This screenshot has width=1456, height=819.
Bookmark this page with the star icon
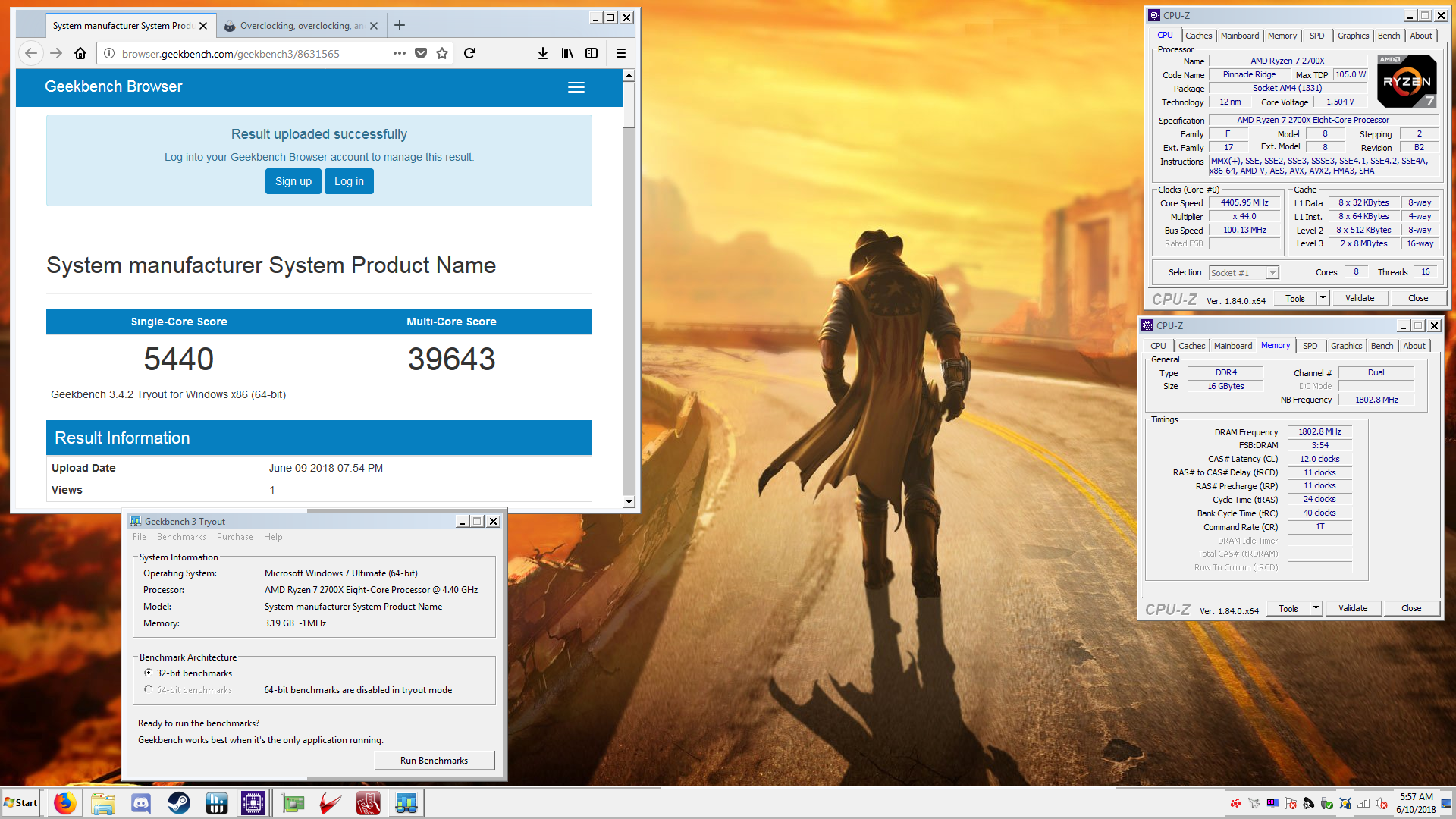point(442,53)
